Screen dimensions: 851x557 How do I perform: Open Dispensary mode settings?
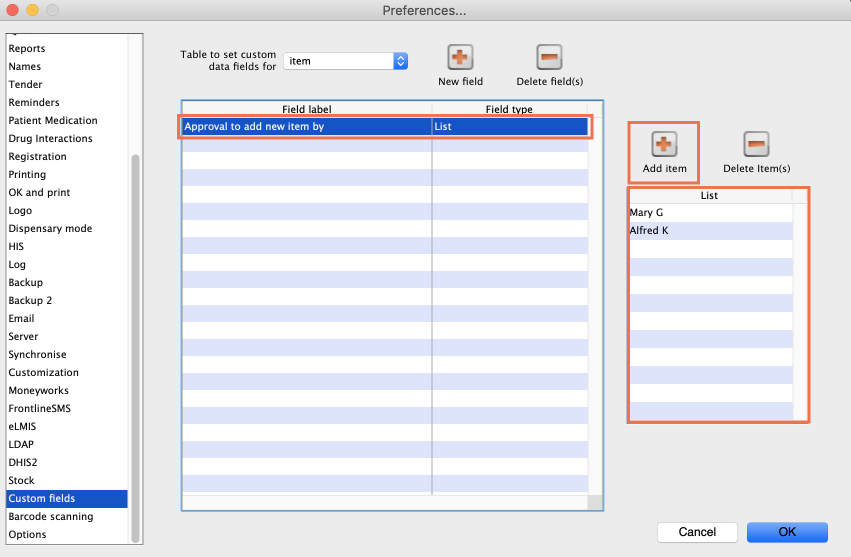(50, 228)
